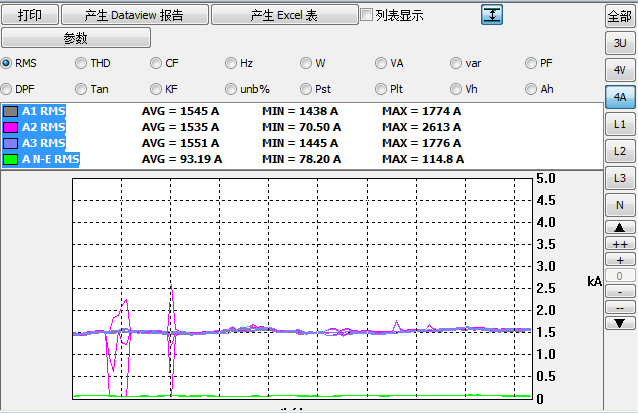The height and width of the screenshot is (413, 638).
Task: Select the L1 phase button
Action: 620,124
